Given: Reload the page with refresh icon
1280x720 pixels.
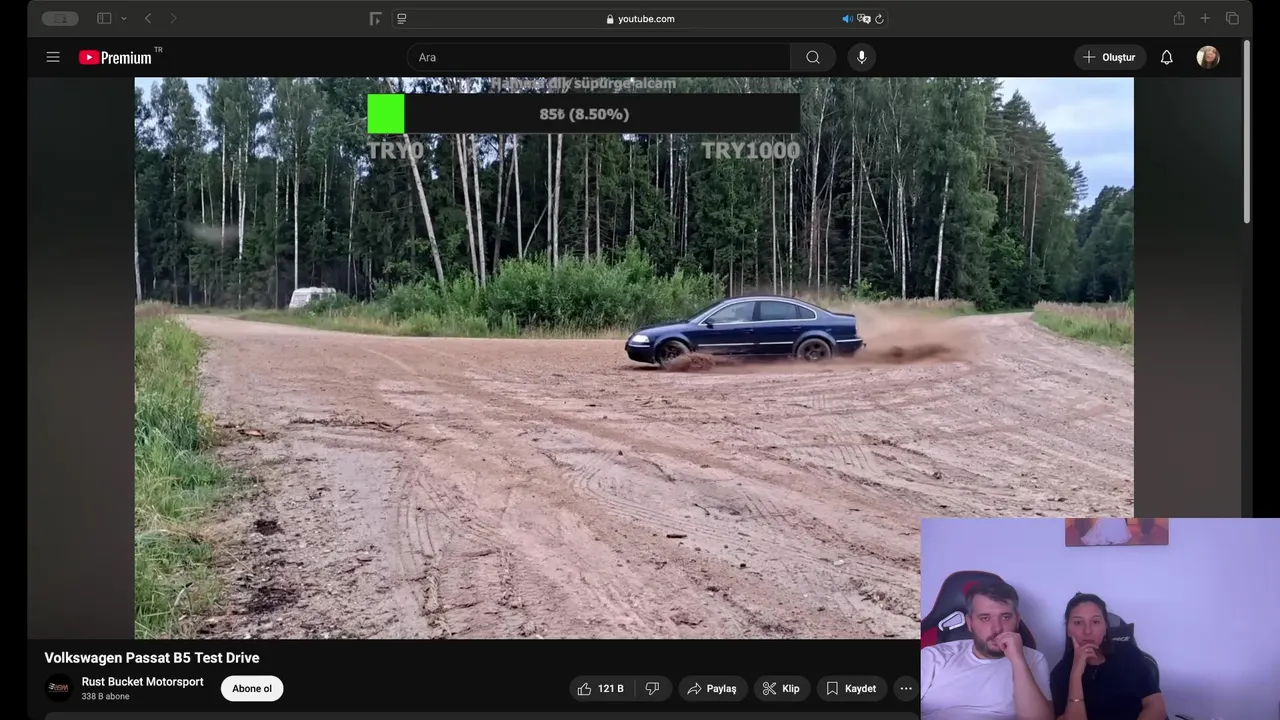Looking at the screenshot, I should 879,18.
